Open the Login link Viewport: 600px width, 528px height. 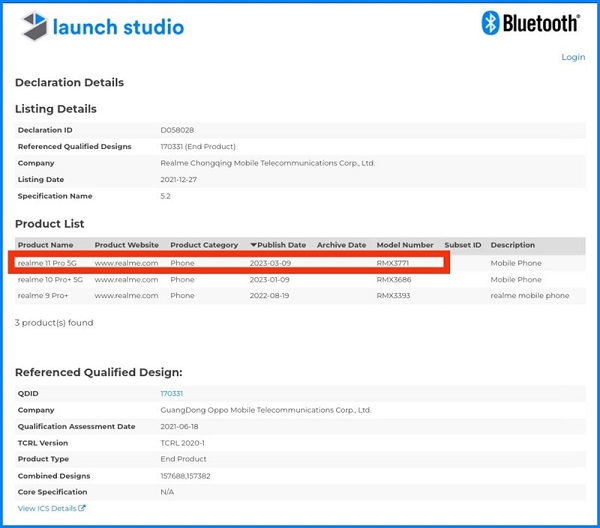pos(573,57)
